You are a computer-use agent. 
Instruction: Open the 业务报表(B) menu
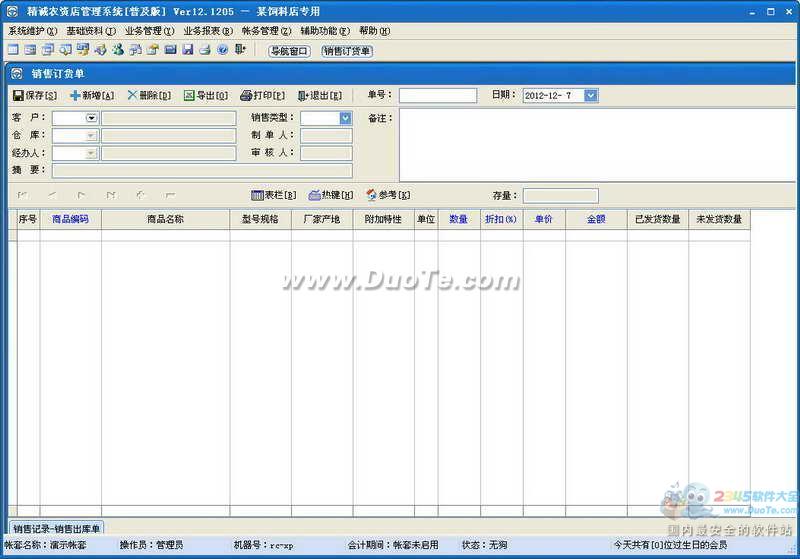point(208,31)
